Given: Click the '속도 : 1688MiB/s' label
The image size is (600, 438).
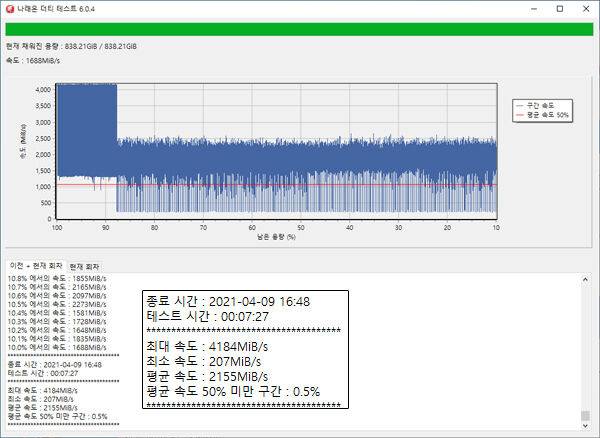Looking at the screenshot, I should point(35,60).
